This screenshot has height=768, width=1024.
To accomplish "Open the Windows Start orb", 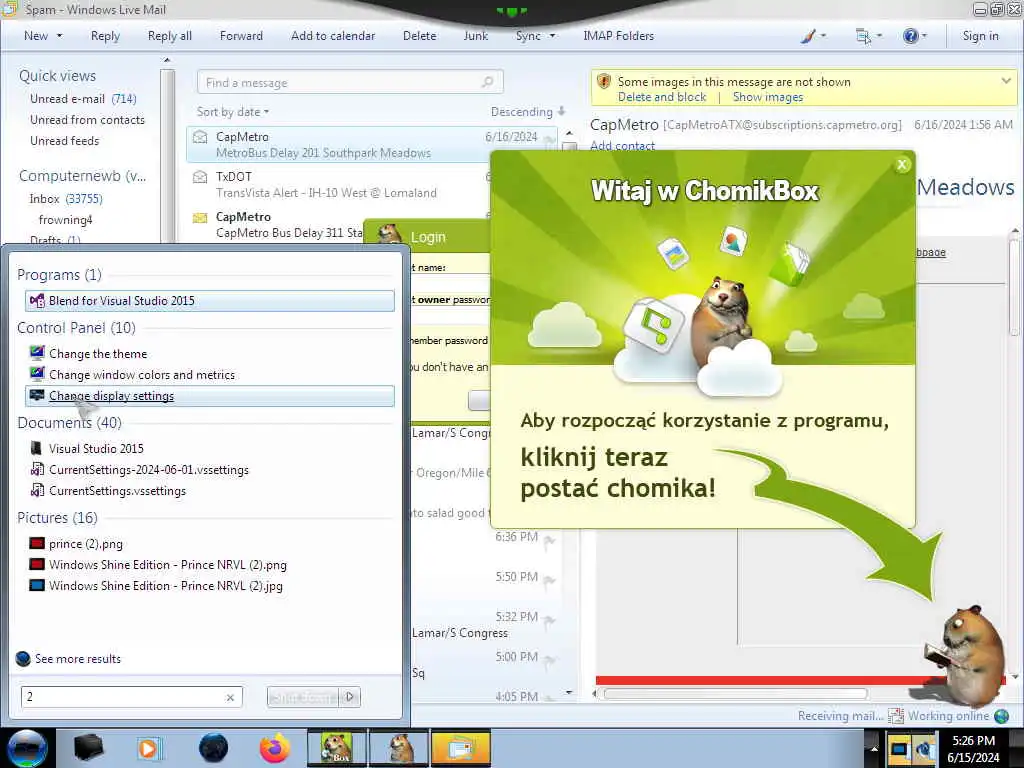I will coord(27,748).
